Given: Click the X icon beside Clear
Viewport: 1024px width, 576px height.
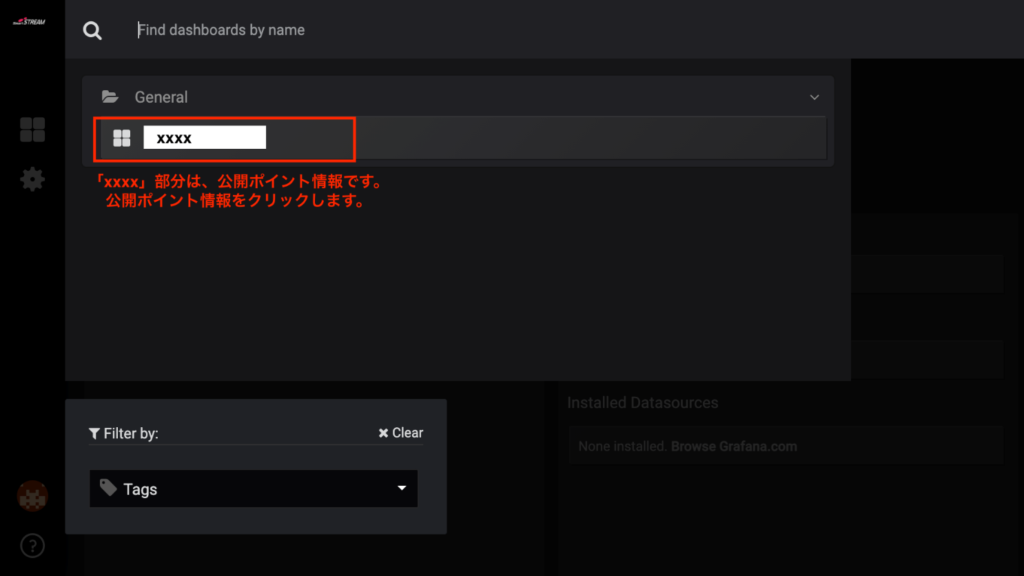Looking at the screenshot, I should 383,433.
